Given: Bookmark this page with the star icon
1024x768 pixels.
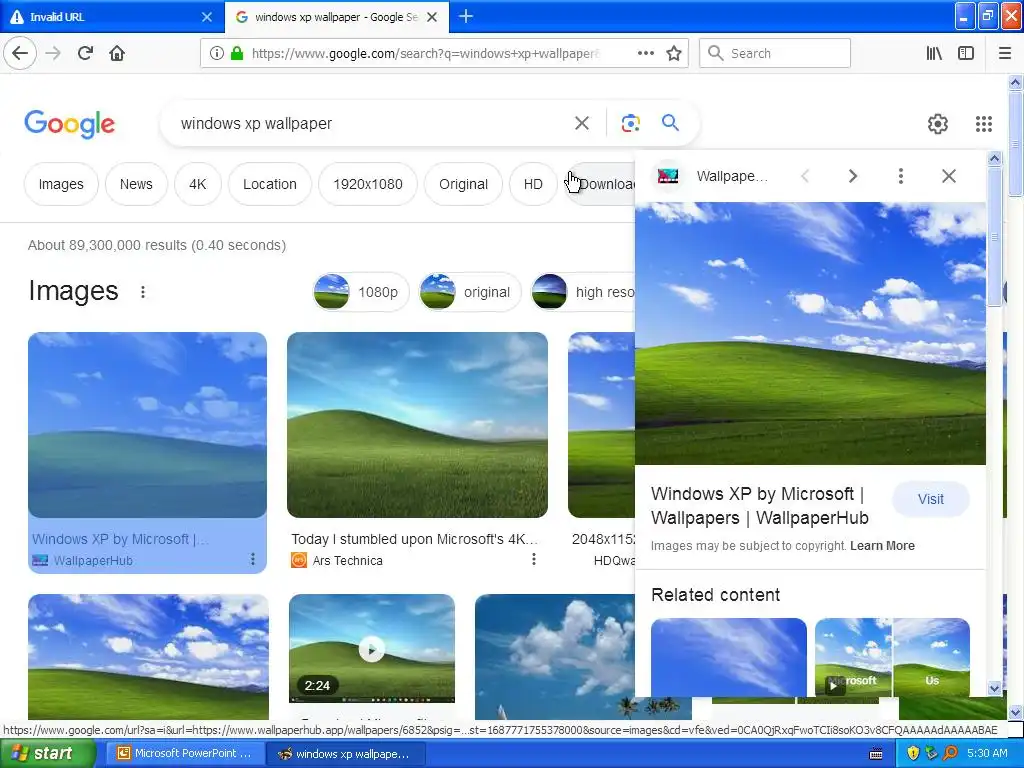Looking at the screenshot, I should pyautogui.click(x=674, y=54).
